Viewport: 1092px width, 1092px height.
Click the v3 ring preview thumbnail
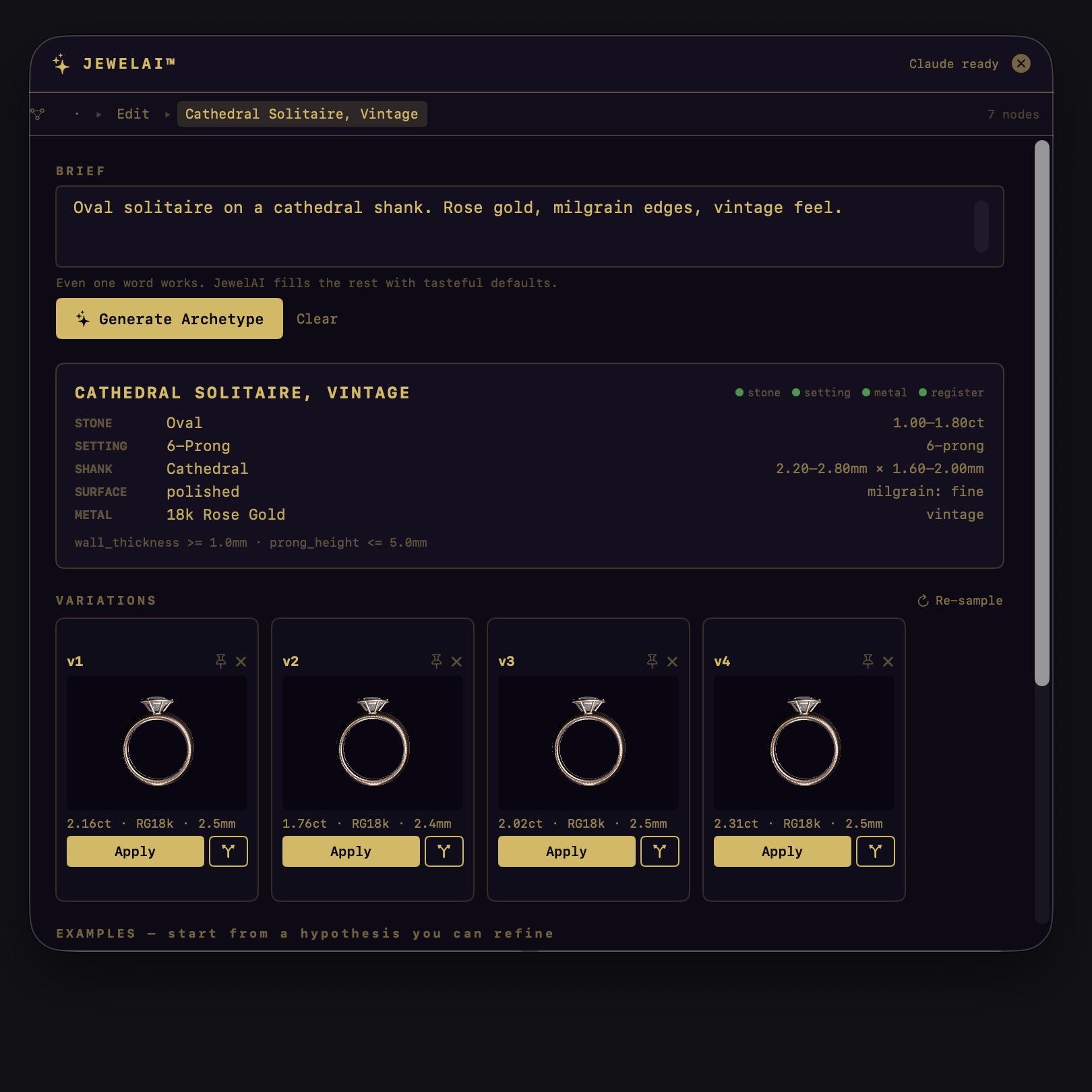coord(588,744)
